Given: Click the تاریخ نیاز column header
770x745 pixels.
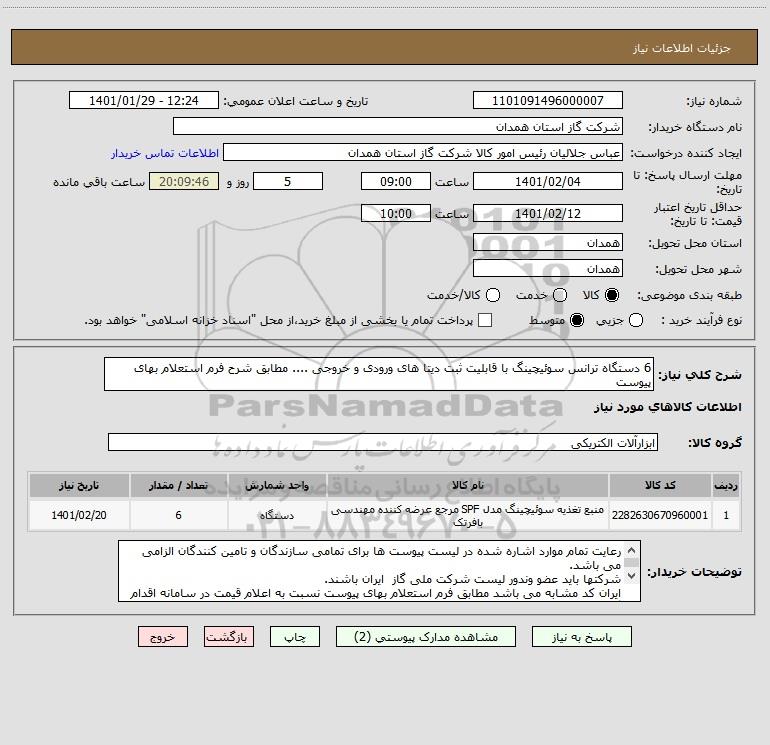Looking at the screenshot, I should [79, 486].
